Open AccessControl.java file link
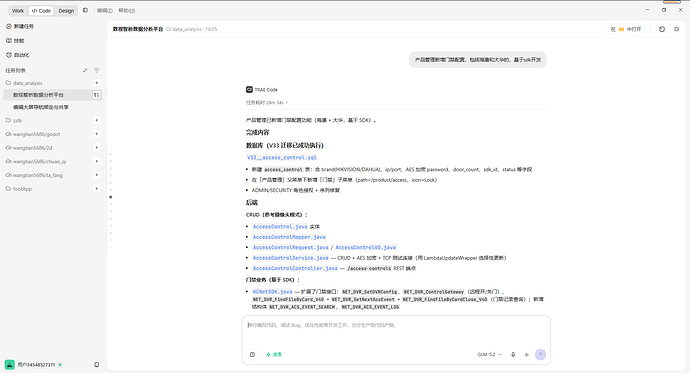Viewport: 690px width, 373px height. click(x=280, y=227)
